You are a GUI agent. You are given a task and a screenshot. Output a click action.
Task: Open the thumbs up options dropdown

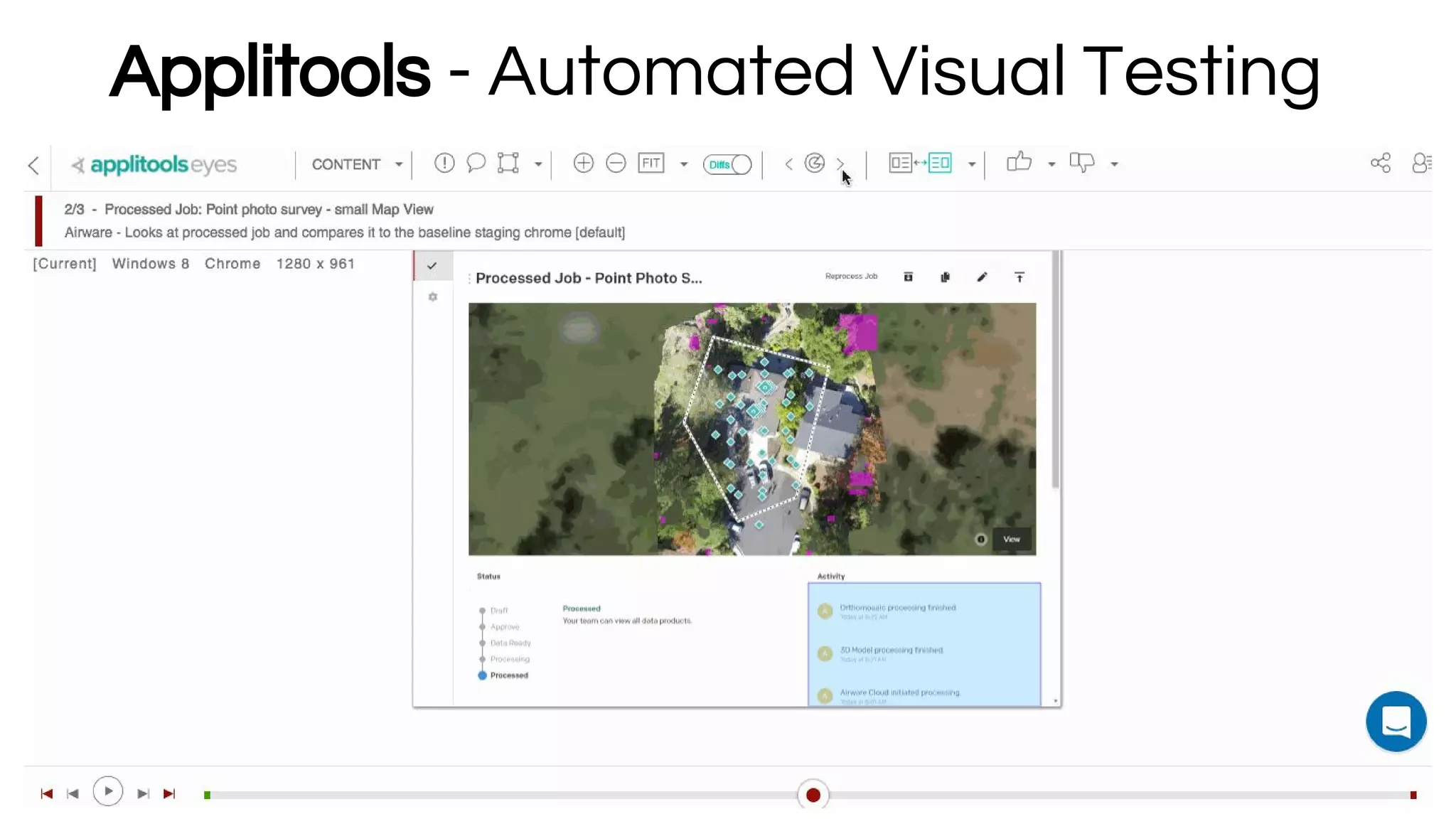(x=1051, y=164)
